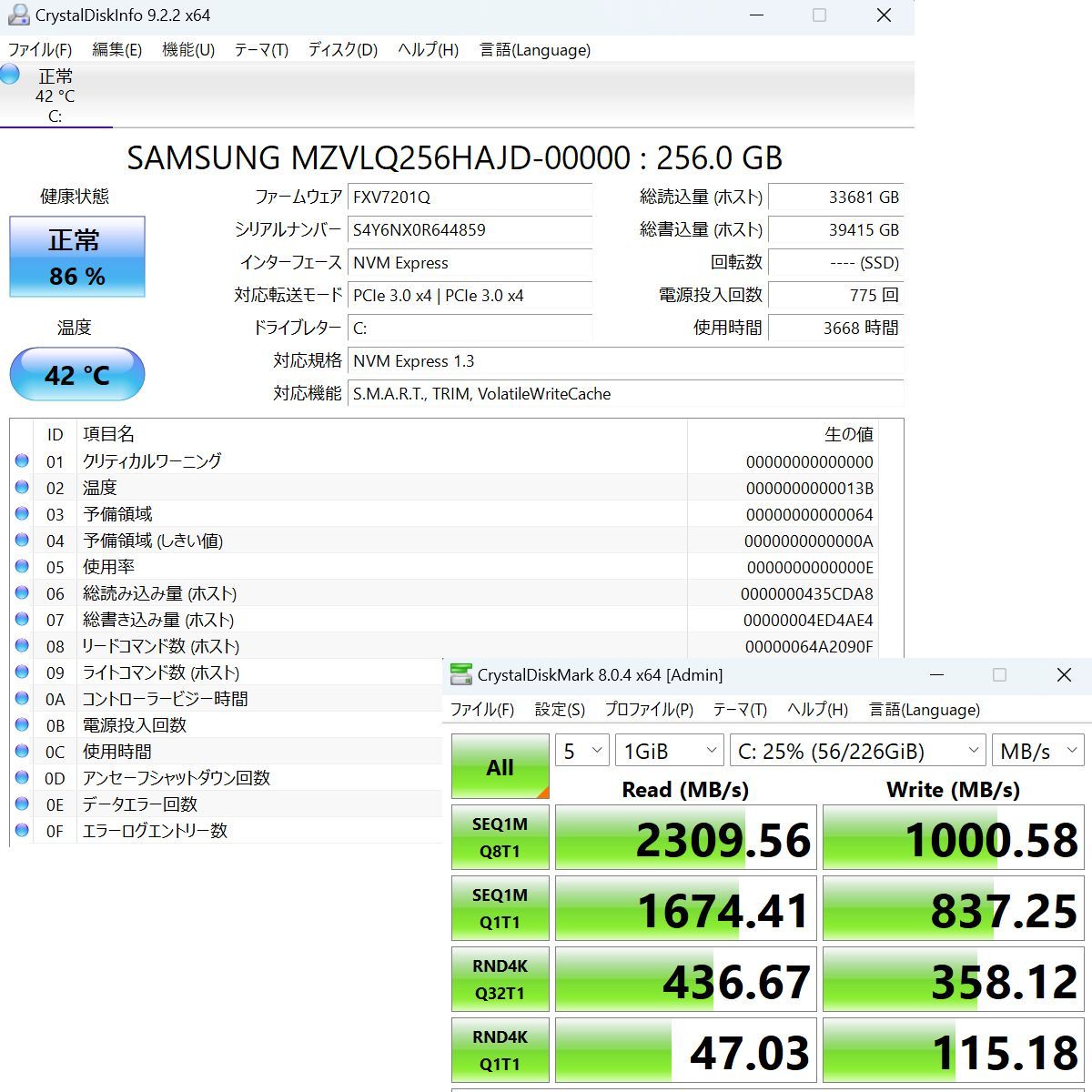Image resolution: width=1092 pixels, height=1092 pixels.
Task: Open target drive dropdown C: 25% (56/226GiB)
Action: (x=858, y=751)
